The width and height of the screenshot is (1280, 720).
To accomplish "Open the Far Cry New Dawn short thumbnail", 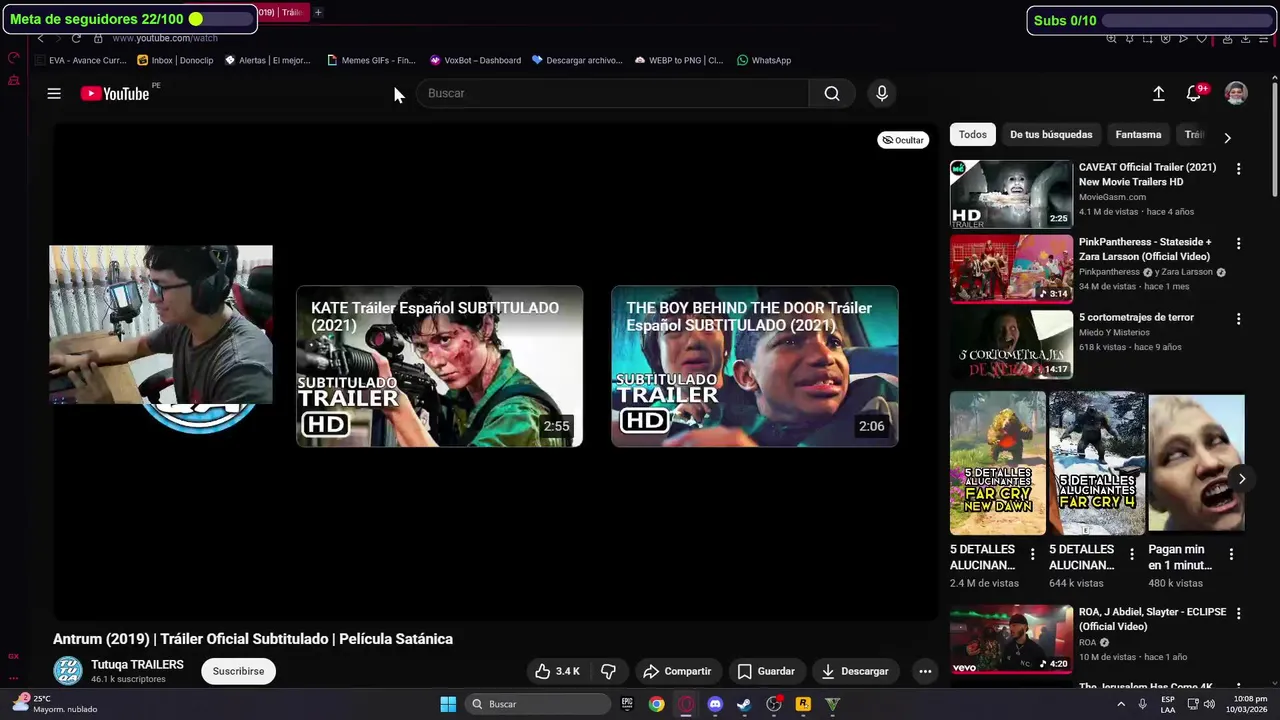I will click(x=998, y=463).
